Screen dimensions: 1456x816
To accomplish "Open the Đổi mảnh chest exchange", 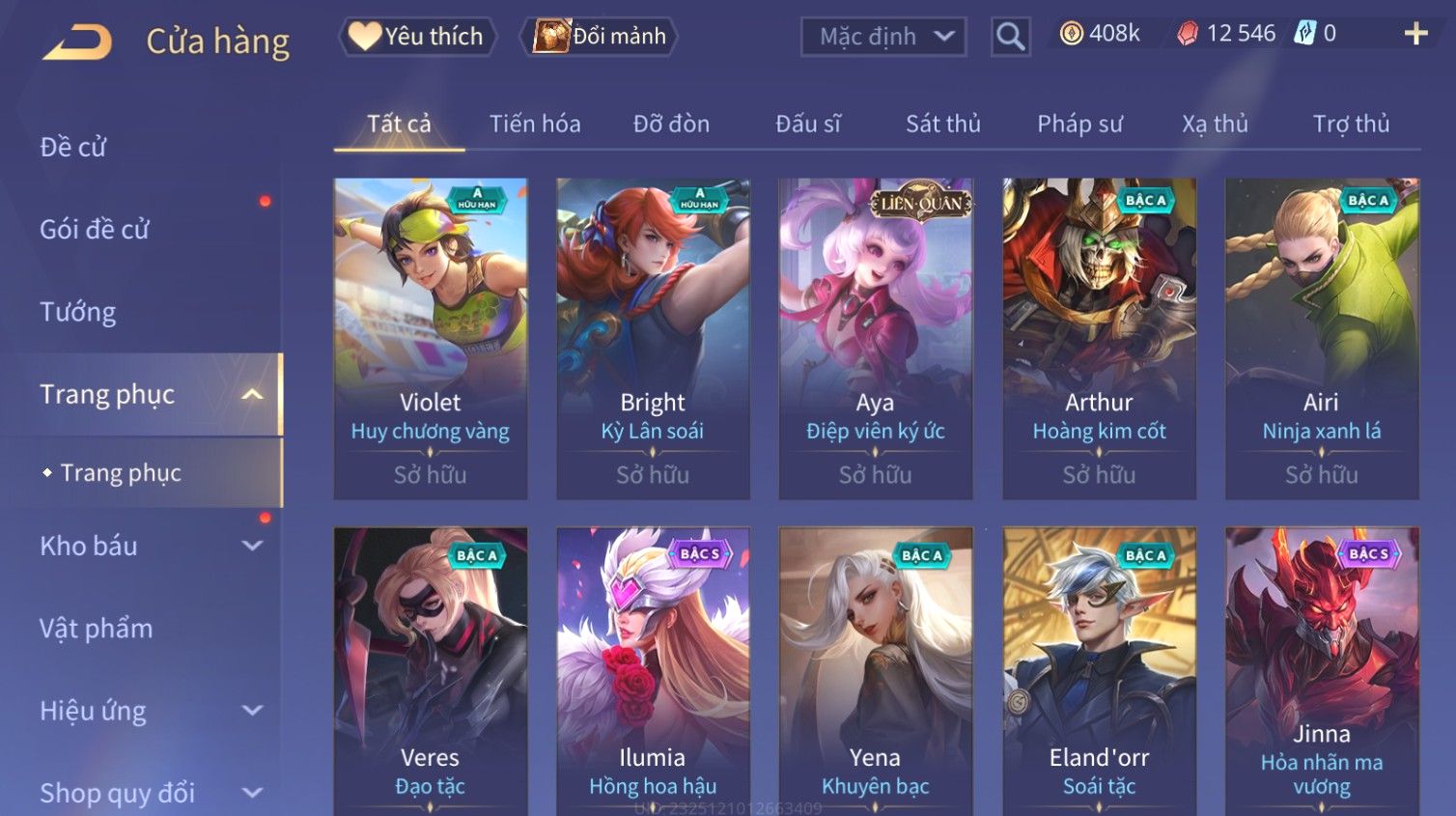I will tap(599, 37).
